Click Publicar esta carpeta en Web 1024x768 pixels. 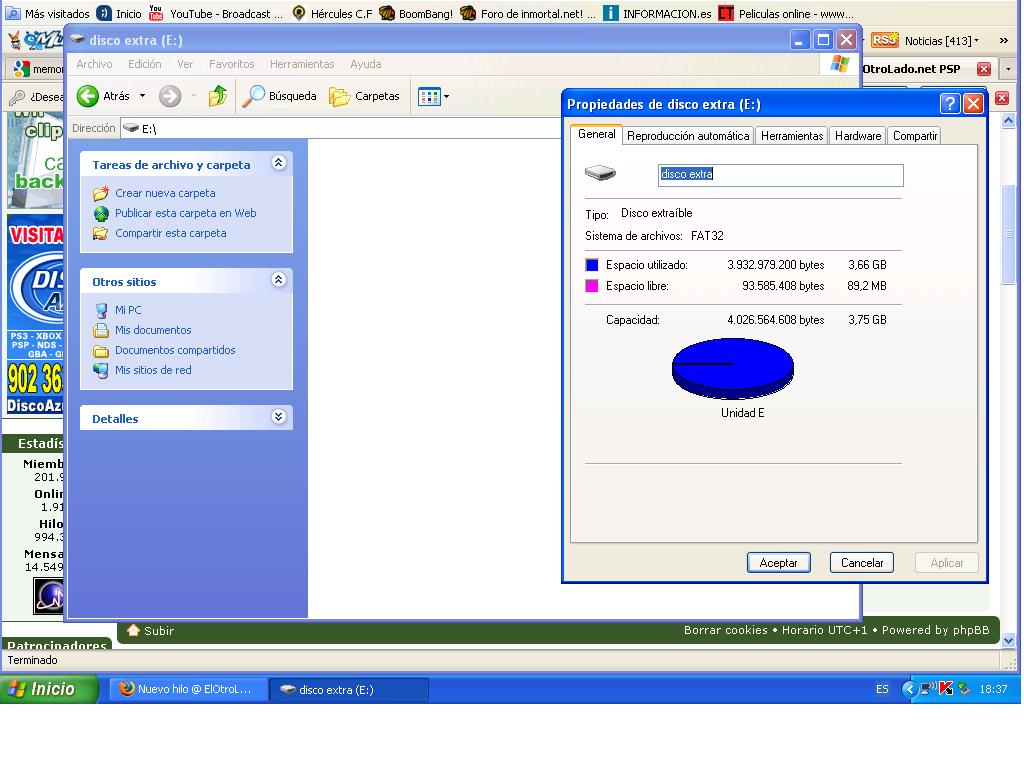pos(185,213)
